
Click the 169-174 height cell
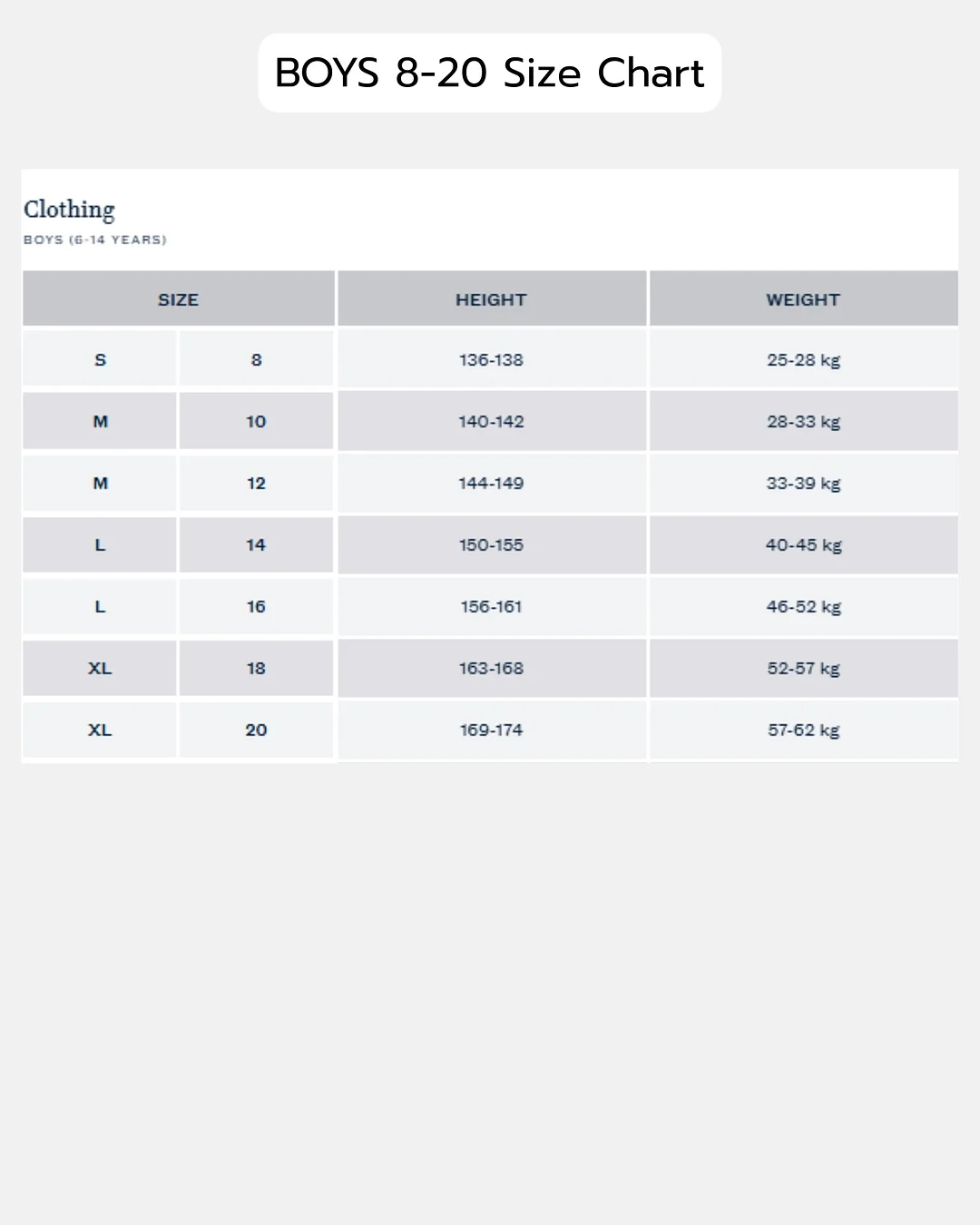(492, 730)
